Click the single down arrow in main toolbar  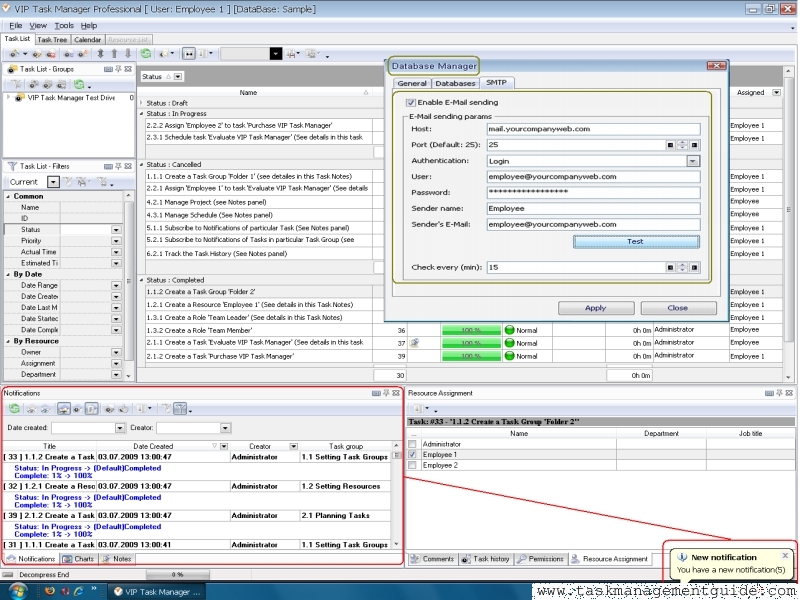pos(128,54)
